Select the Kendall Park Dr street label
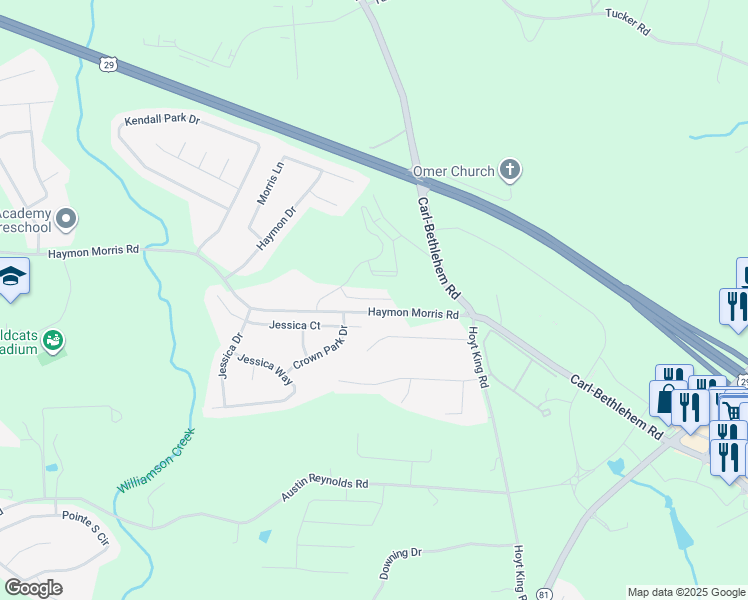Screen dimensions: 748x600 point(162,119)
